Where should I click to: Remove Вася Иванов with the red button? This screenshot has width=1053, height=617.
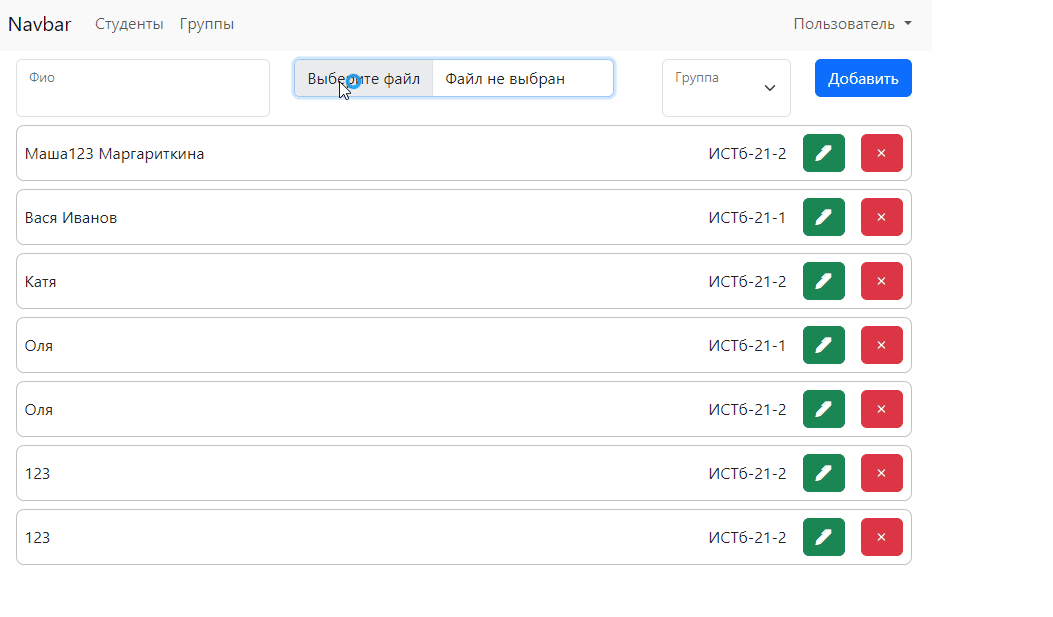point(881,217)
